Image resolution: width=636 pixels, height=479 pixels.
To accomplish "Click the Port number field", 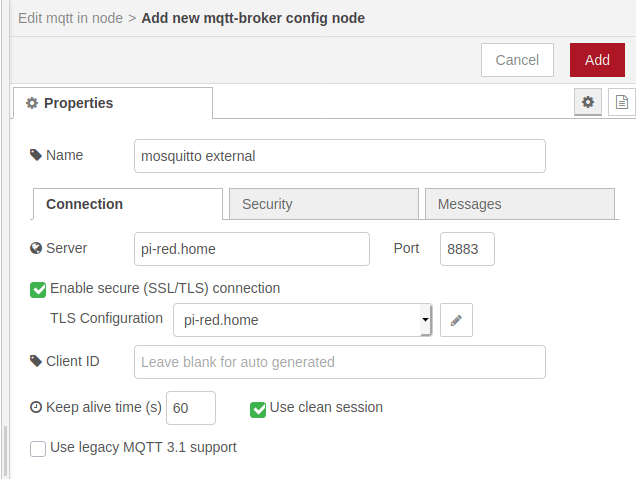I will click(467, 249).
